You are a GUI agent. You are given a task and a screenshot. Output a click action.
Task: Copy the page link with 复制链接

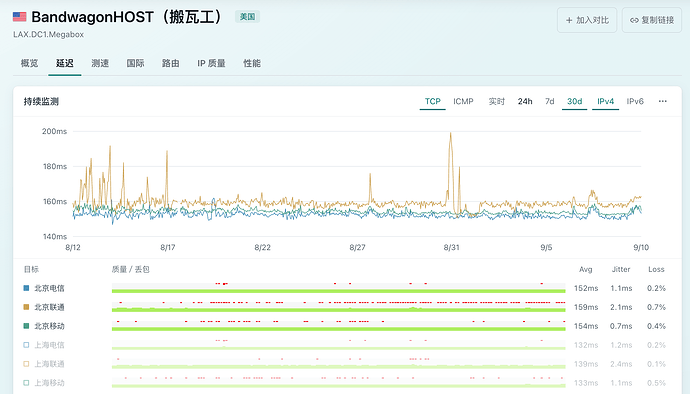pyautogui.click(x=652, y=20)
